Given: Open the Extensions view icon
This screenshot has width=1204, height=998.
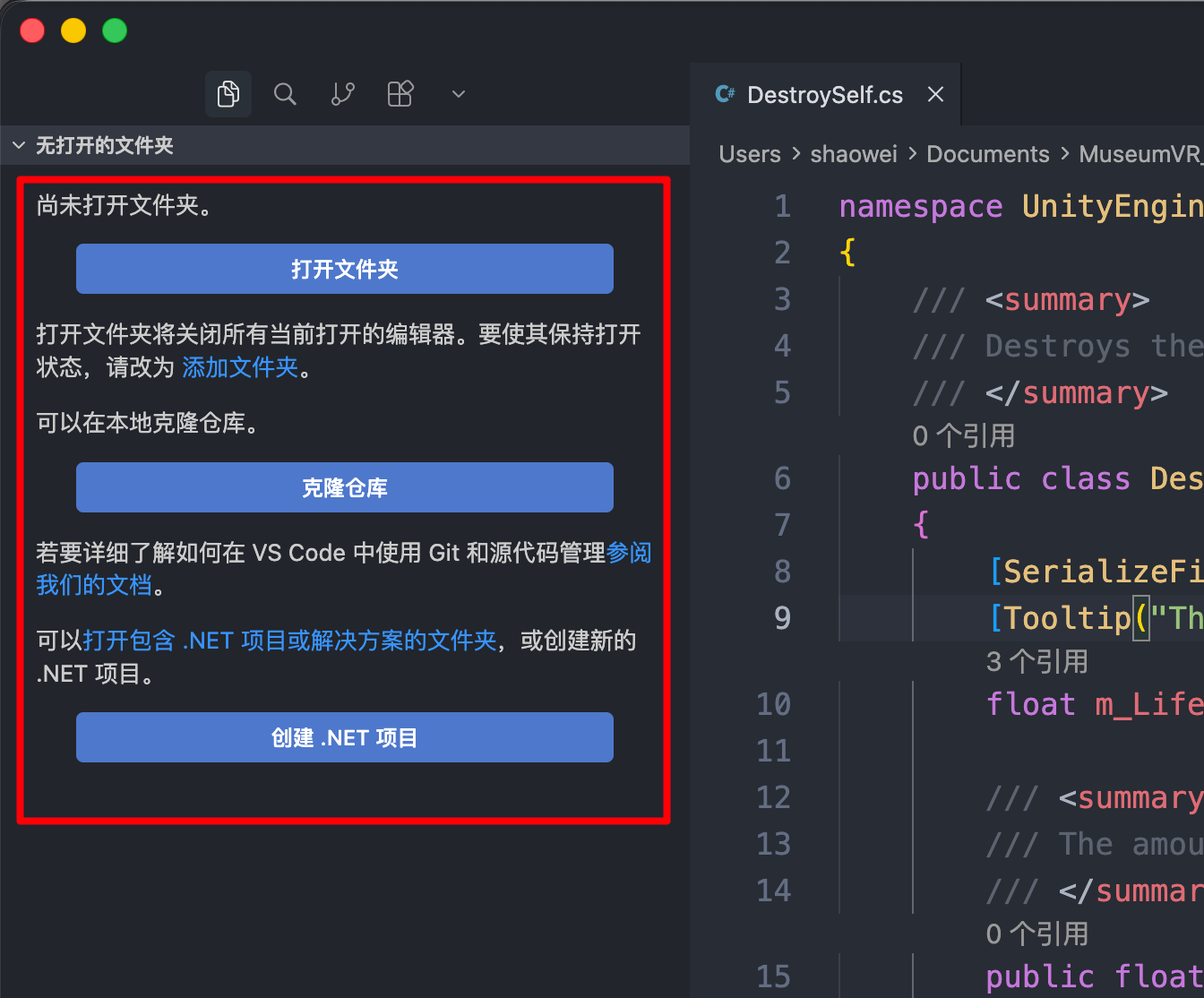Looking at the screenshot, I should pos(400,93).
